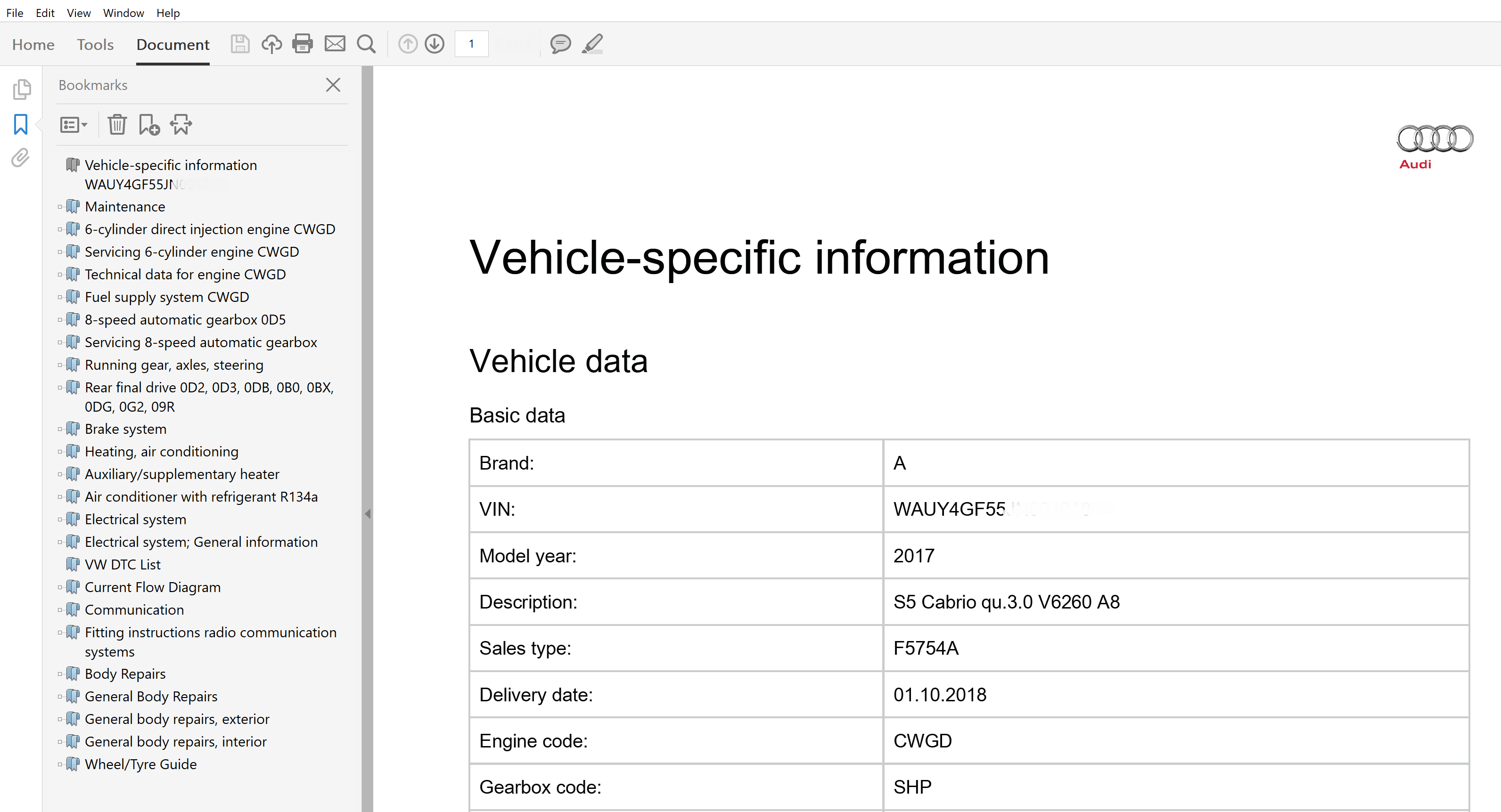The height and width of the screenshot is (812, 1501).
Task: Open the bookmark options dropdown
Action: [x=74, y=124]
